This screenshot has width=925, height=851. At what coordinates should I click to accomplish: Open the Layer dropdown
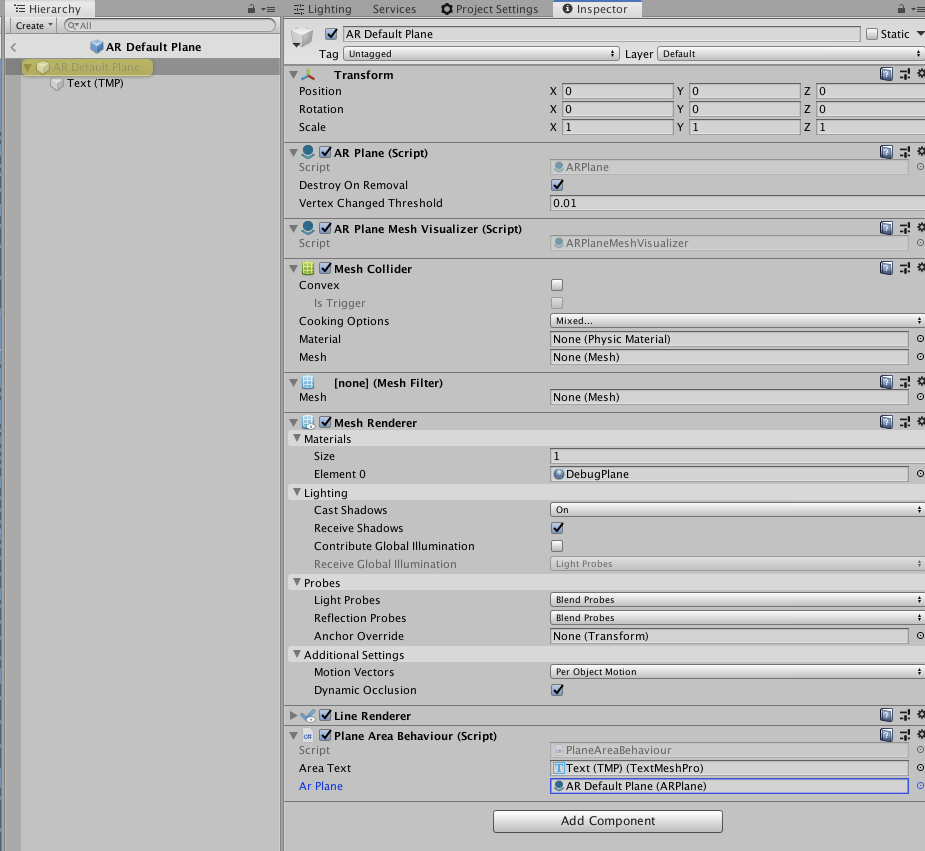[791, 54]
